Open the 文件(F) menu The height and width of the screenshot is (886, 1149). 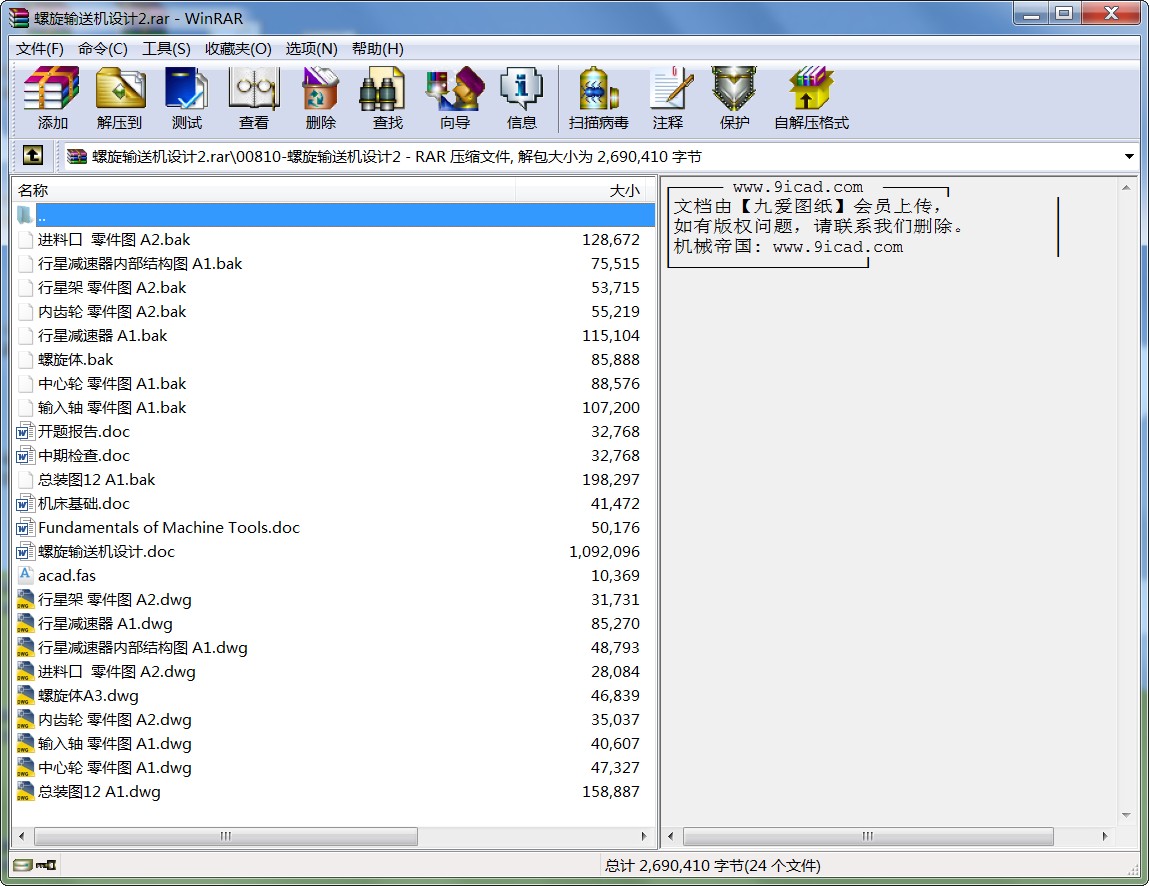coord(40,49)
